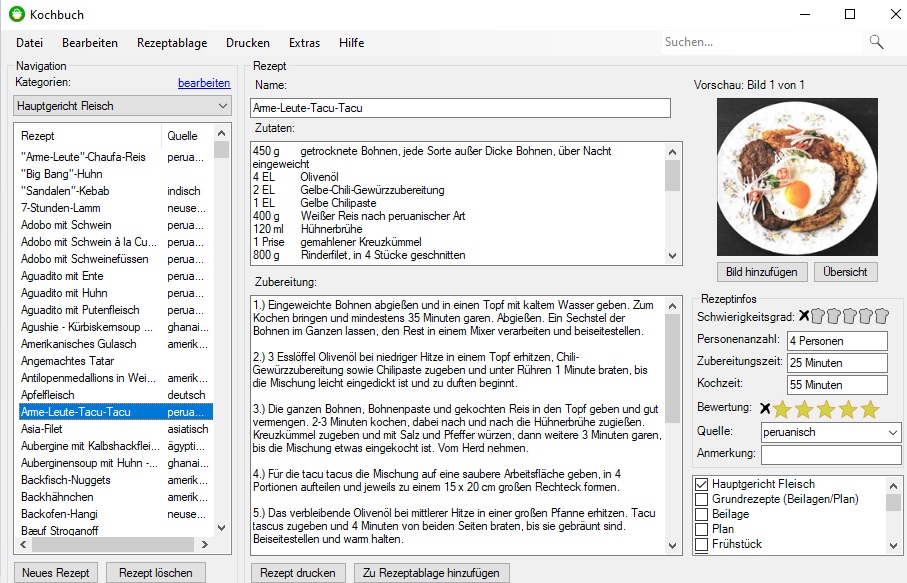The image size is (907, 583).
Task: Clear rating using the X icon
Action: point(765,408)
